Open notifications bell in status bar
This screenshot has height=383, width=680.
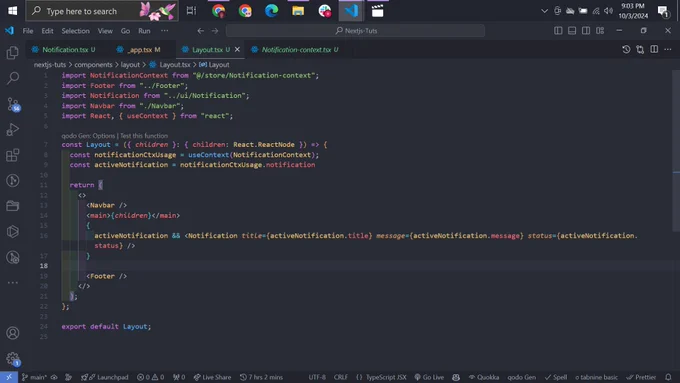coord(668,377)
